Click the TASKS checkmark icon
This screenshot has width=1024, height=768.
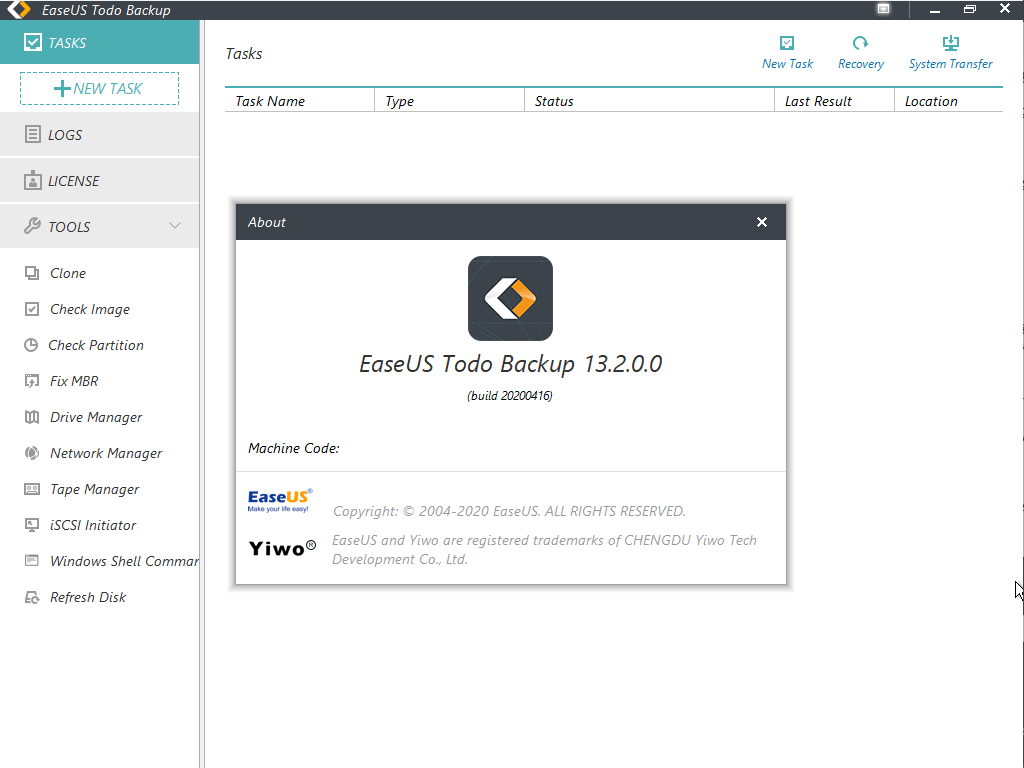(32, 42)
